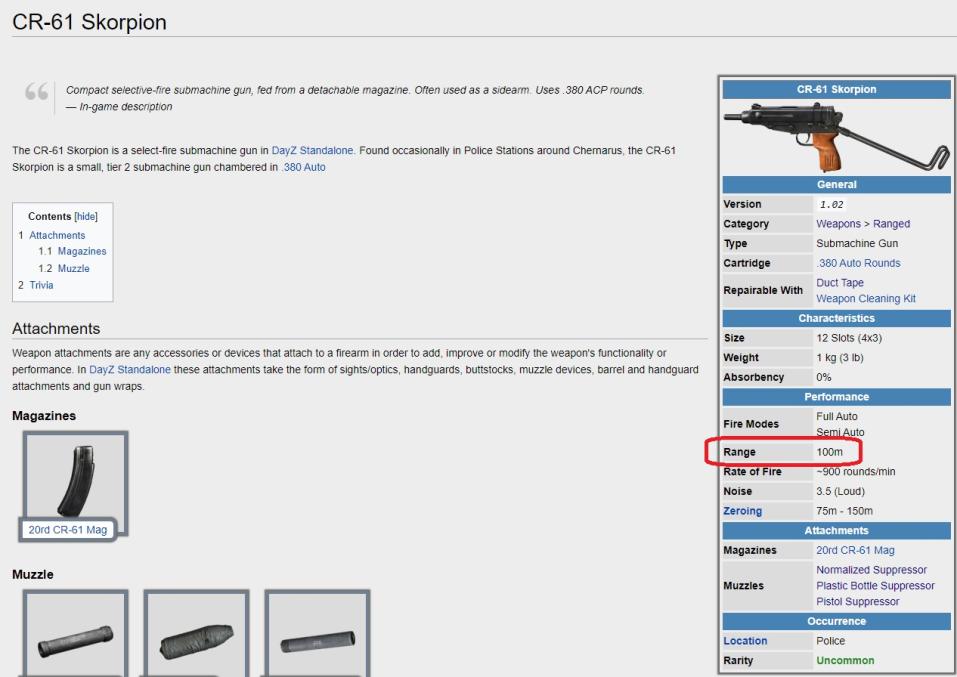Click the ~900 rounds/min rate value
957x677 pixels.
[856, 471]
